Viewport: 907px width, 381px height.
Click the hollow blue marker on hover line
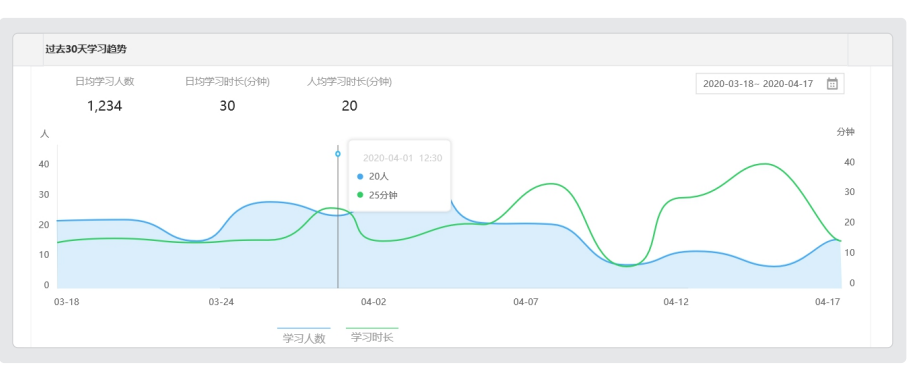pyautogui.click(x=338, y=154)
